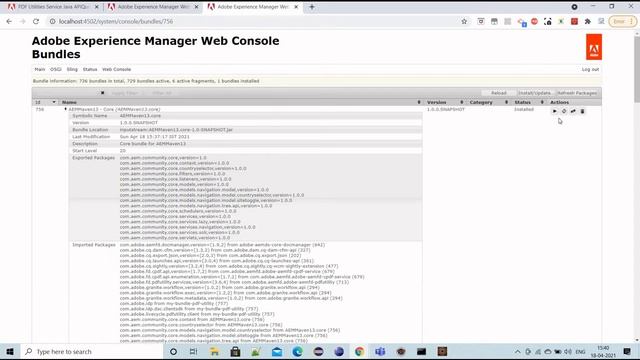Launch File Explorer from taskbar
The image size is (640, 360).
point(214,351)
